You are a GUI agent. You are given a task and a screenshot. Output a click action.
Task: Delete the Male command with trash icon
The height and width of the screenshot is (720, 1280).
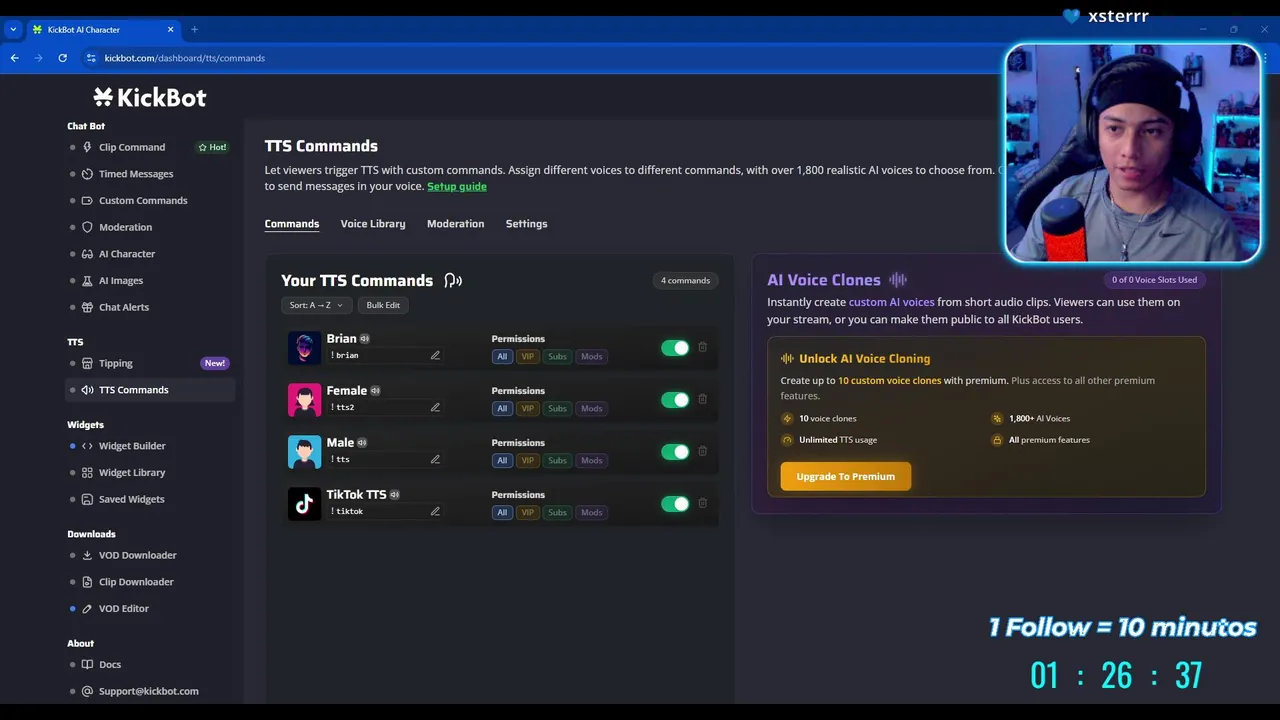click(702, 451)
